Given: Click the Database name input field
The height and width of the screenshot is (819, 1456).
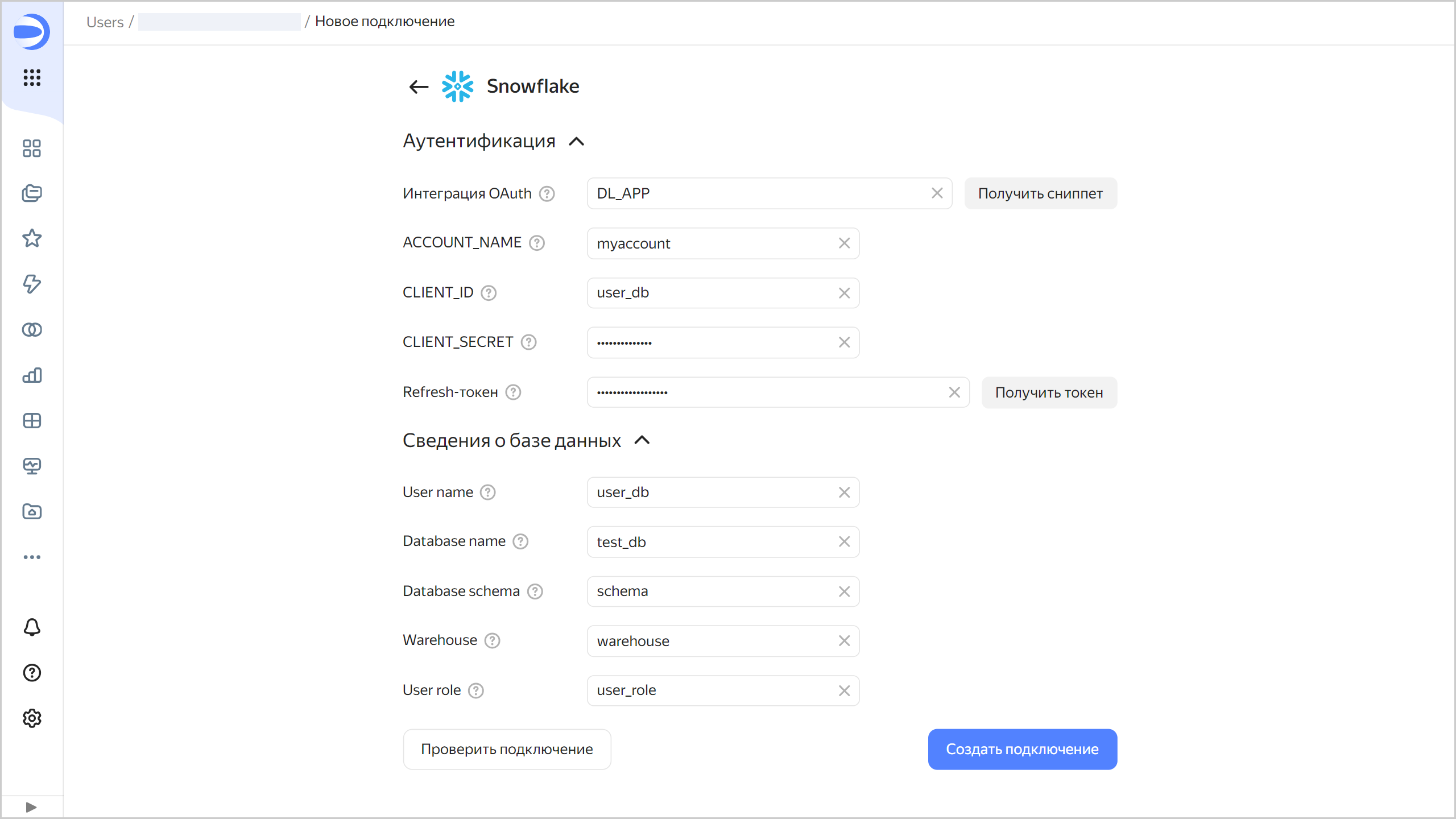Looking at the screenshot, I should pos(711,542).
